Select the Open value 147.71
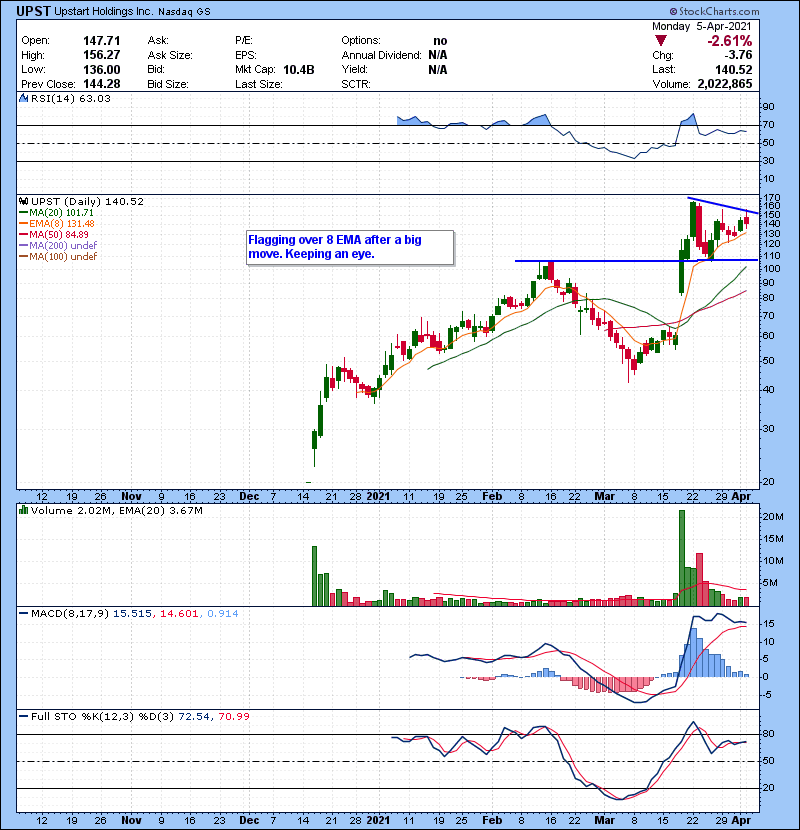Image resolution: width=800 pixels, height=830 pixels. coord(102,41)
